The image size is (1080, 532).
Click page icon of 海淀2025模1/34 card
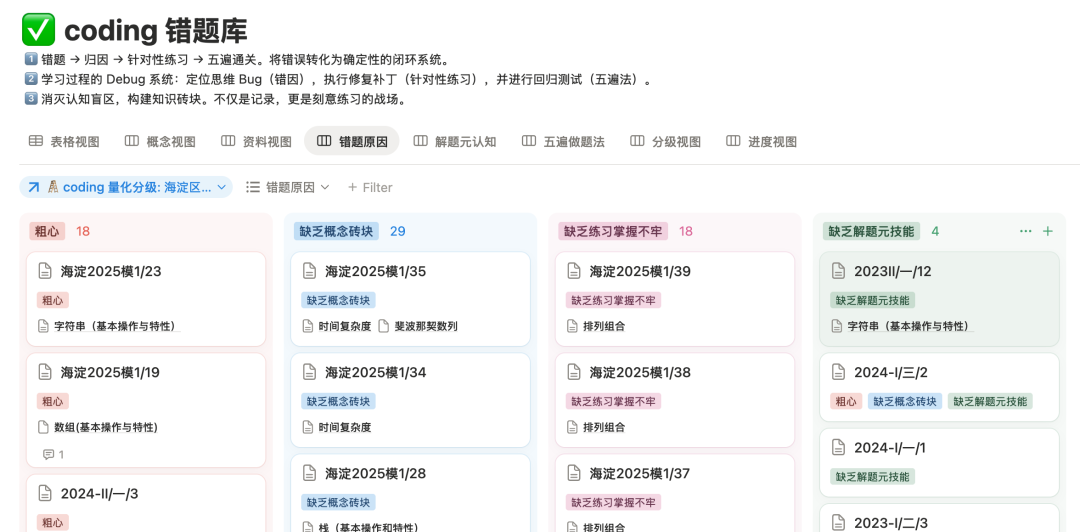[x=309, y=372]
